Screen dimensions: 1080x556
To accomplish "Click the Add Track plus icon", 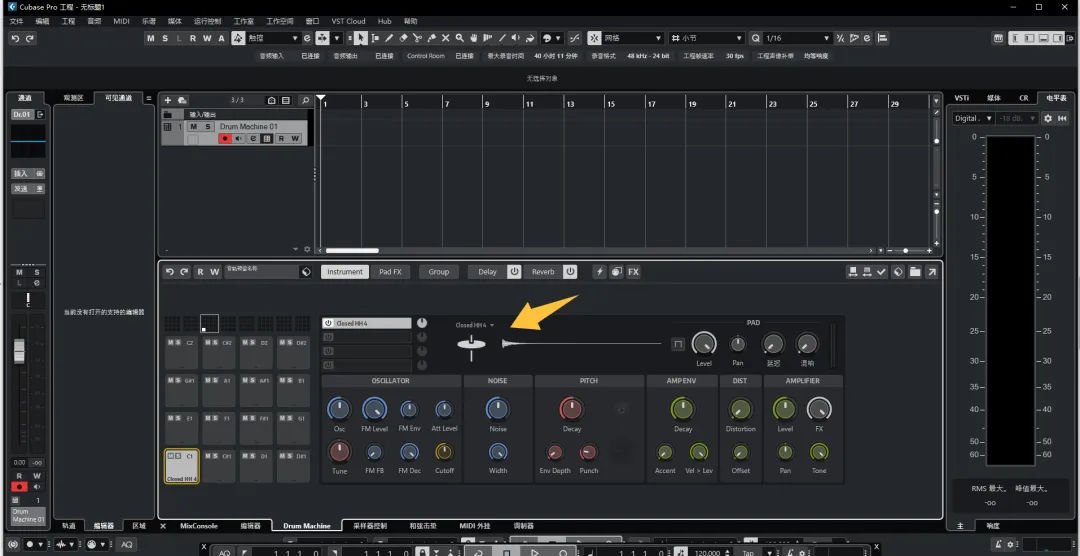I will [167, 101].
